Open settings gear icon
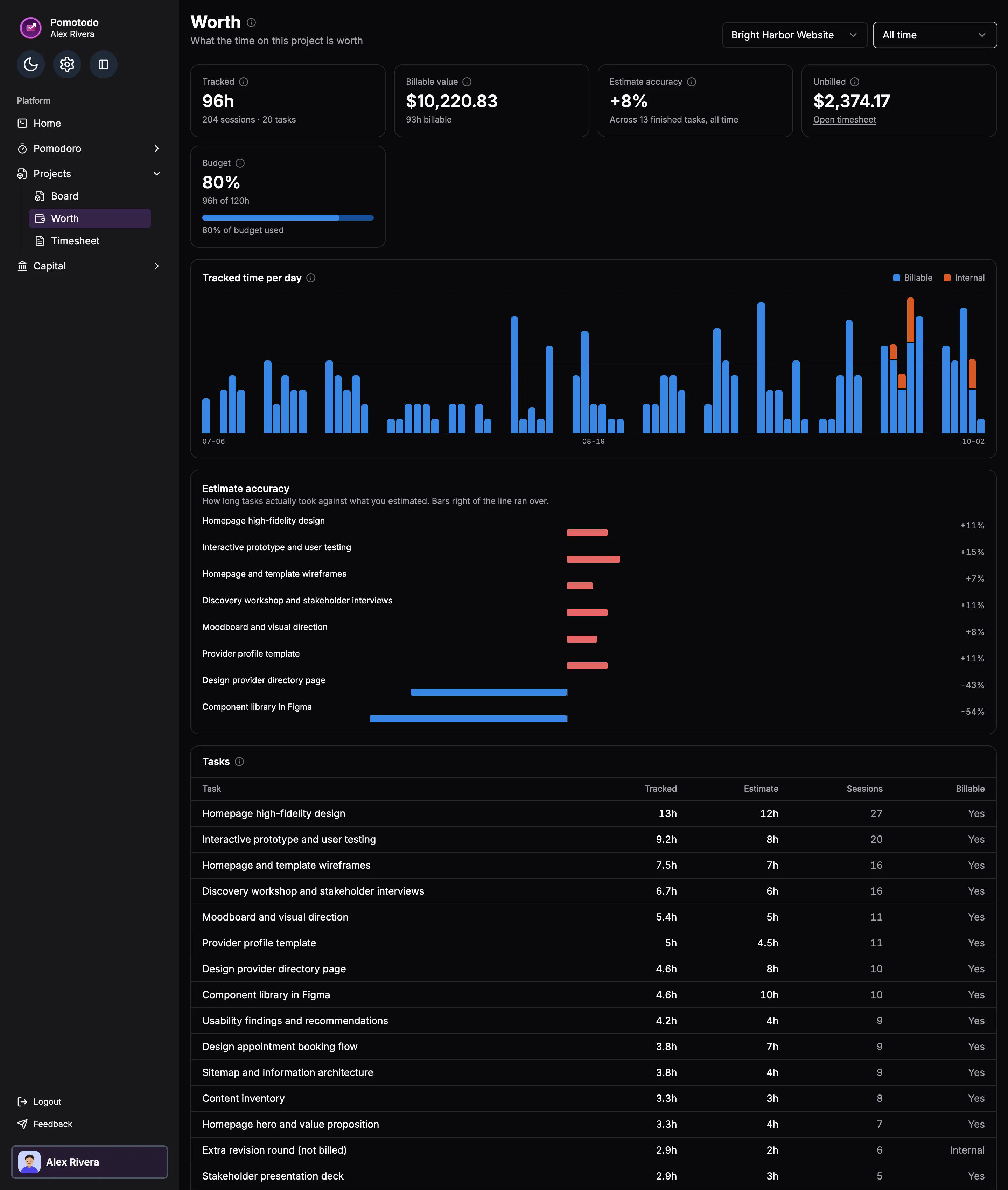1008x1190 pixels. pos(68,64)
